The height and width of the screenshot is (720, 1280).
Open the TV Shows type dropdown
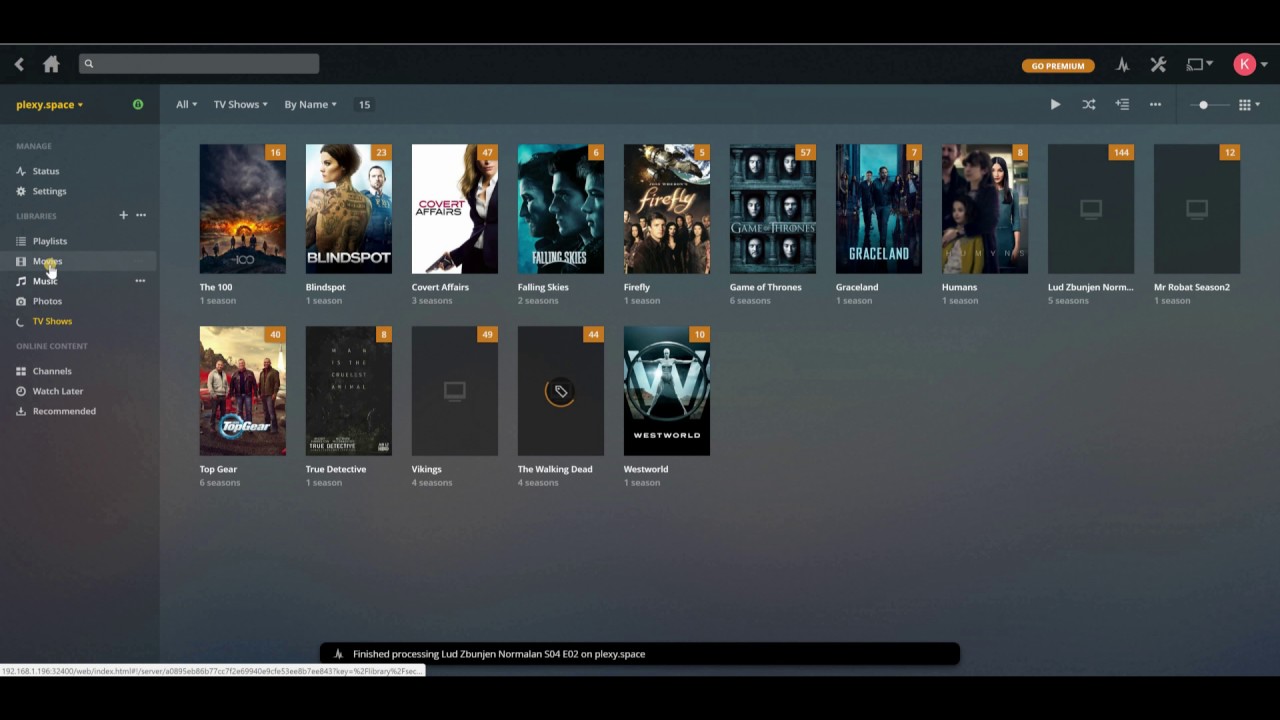(240, 104)
